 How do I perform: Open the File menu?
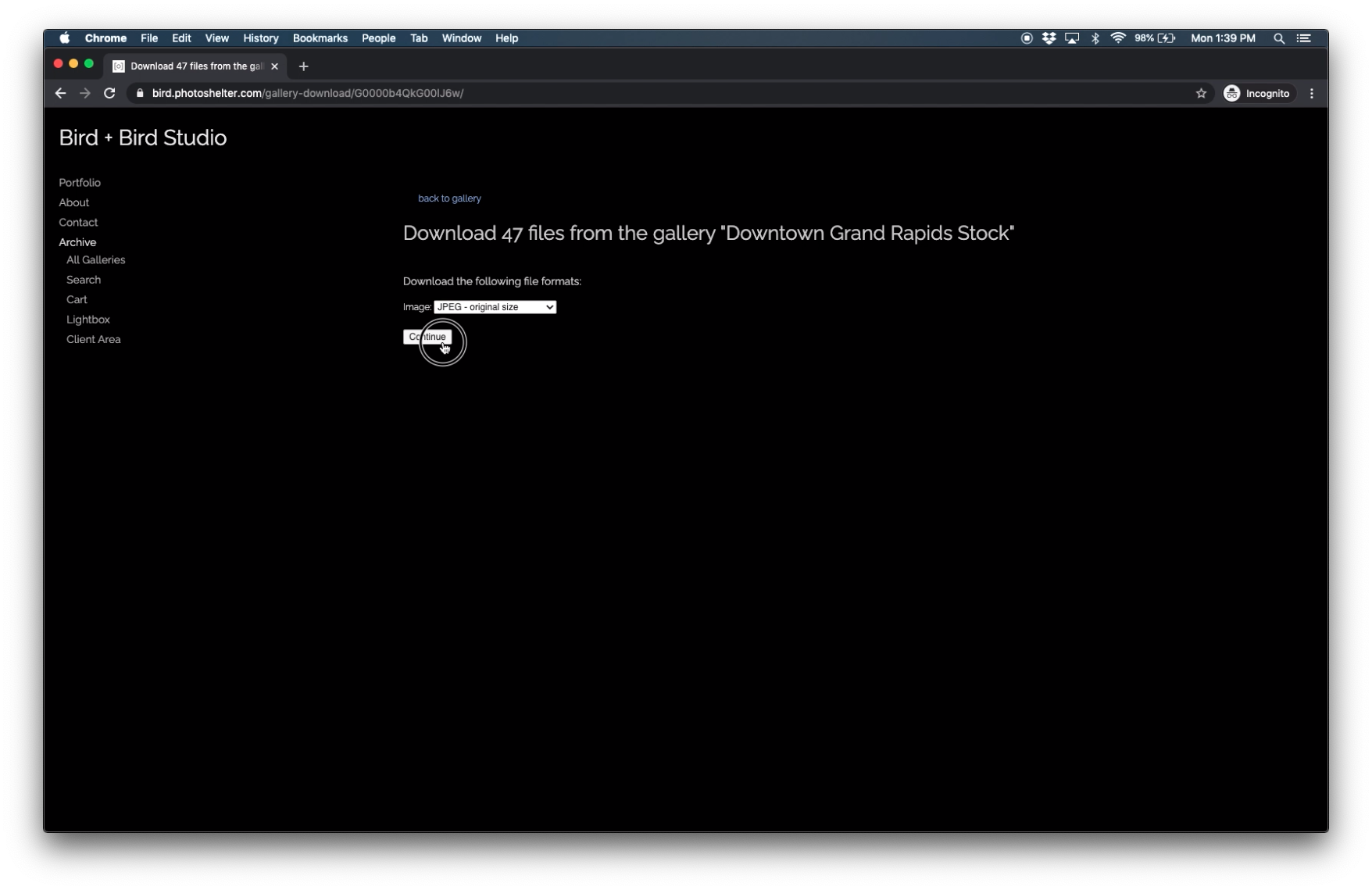149,38
